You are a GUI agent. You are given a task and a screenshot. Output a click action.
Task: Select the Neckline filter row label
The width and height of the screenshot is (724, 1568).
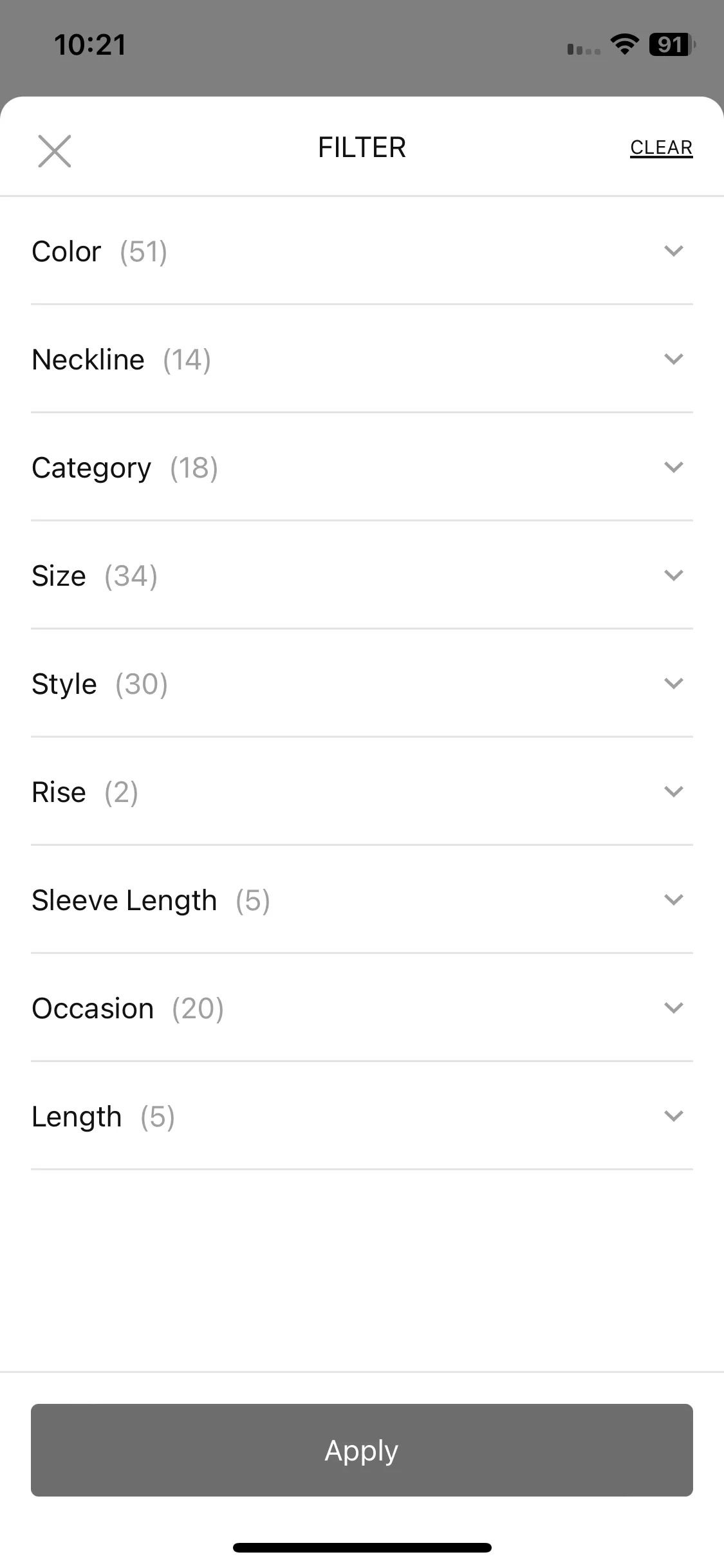click(88, 360)
